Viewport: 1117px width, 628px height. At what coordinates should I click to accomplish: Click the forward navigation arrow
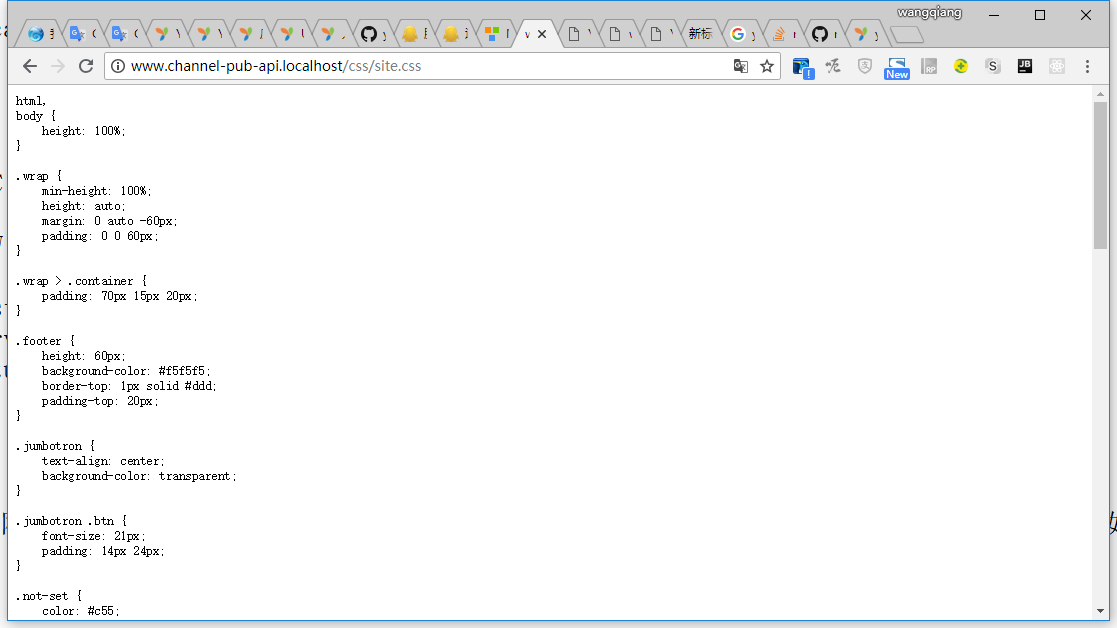[58, 66]
